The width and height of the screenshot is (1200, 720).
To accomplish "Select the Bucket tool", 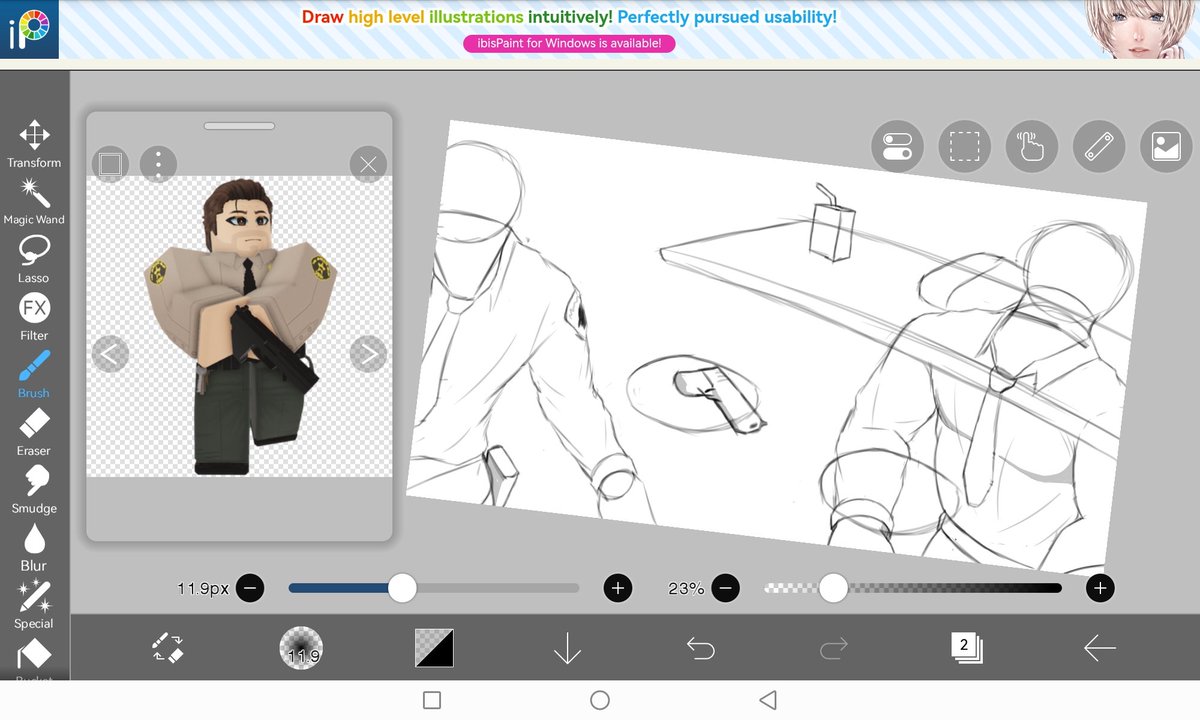I will 34,659.
